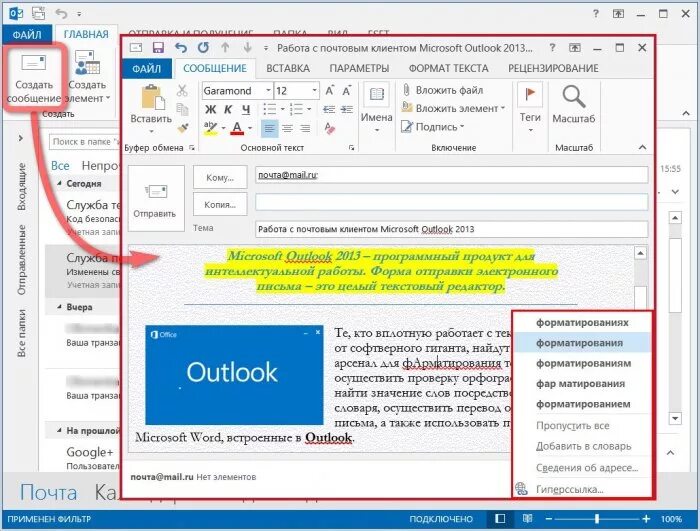Image resolution: width=700 pixels, height=531 pixels.
Task: Click the Кому... recipients button
Action: click(x=220, y=177)
